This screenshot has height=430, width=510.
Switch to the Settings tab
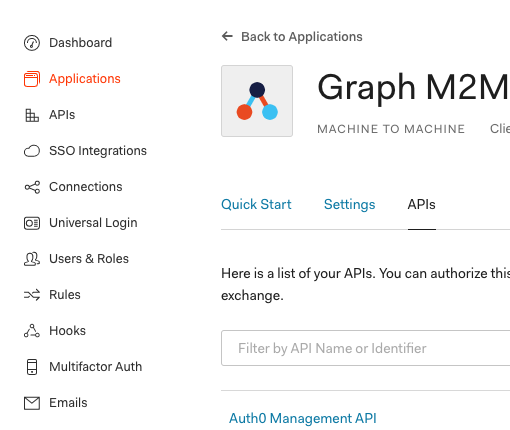[349, 204]
